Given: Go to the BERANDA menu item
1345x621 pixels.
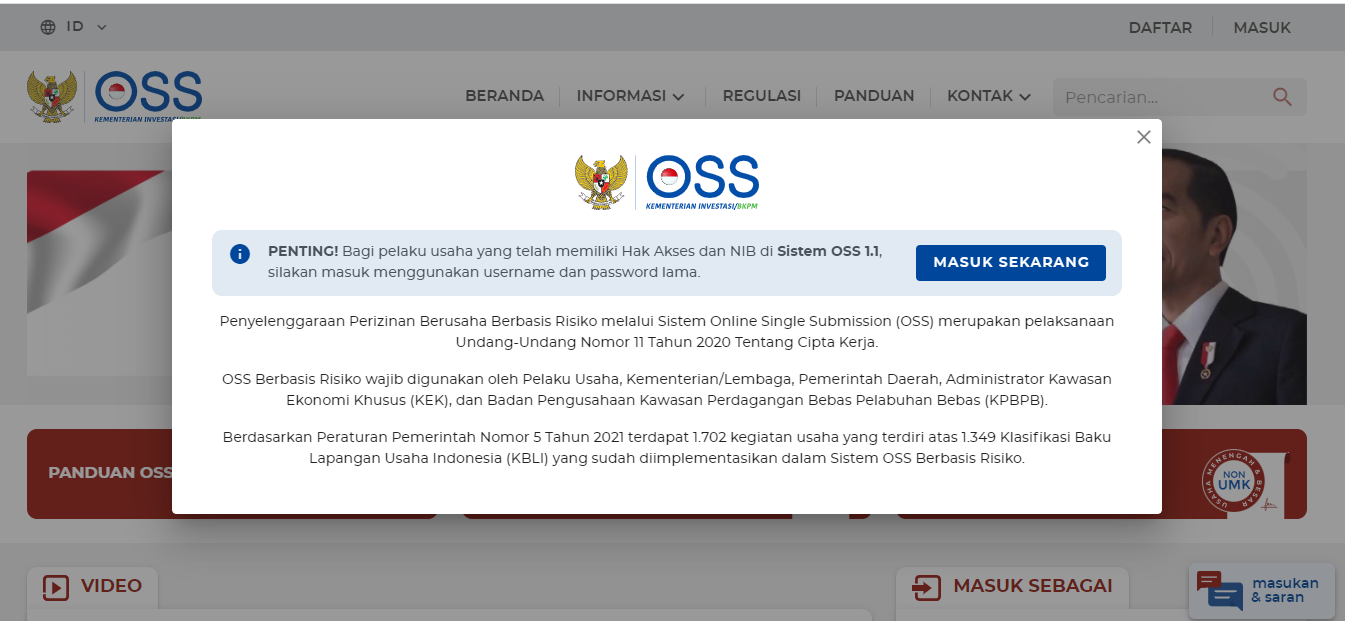Looking at the screenshot, I should pos(504,96).
